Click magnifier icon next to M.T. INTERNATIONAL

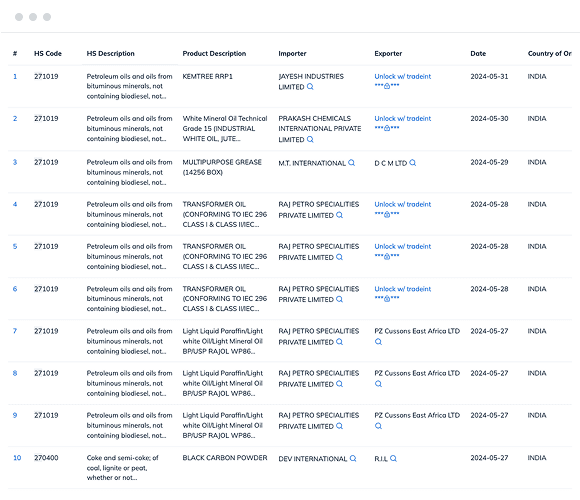351,163
